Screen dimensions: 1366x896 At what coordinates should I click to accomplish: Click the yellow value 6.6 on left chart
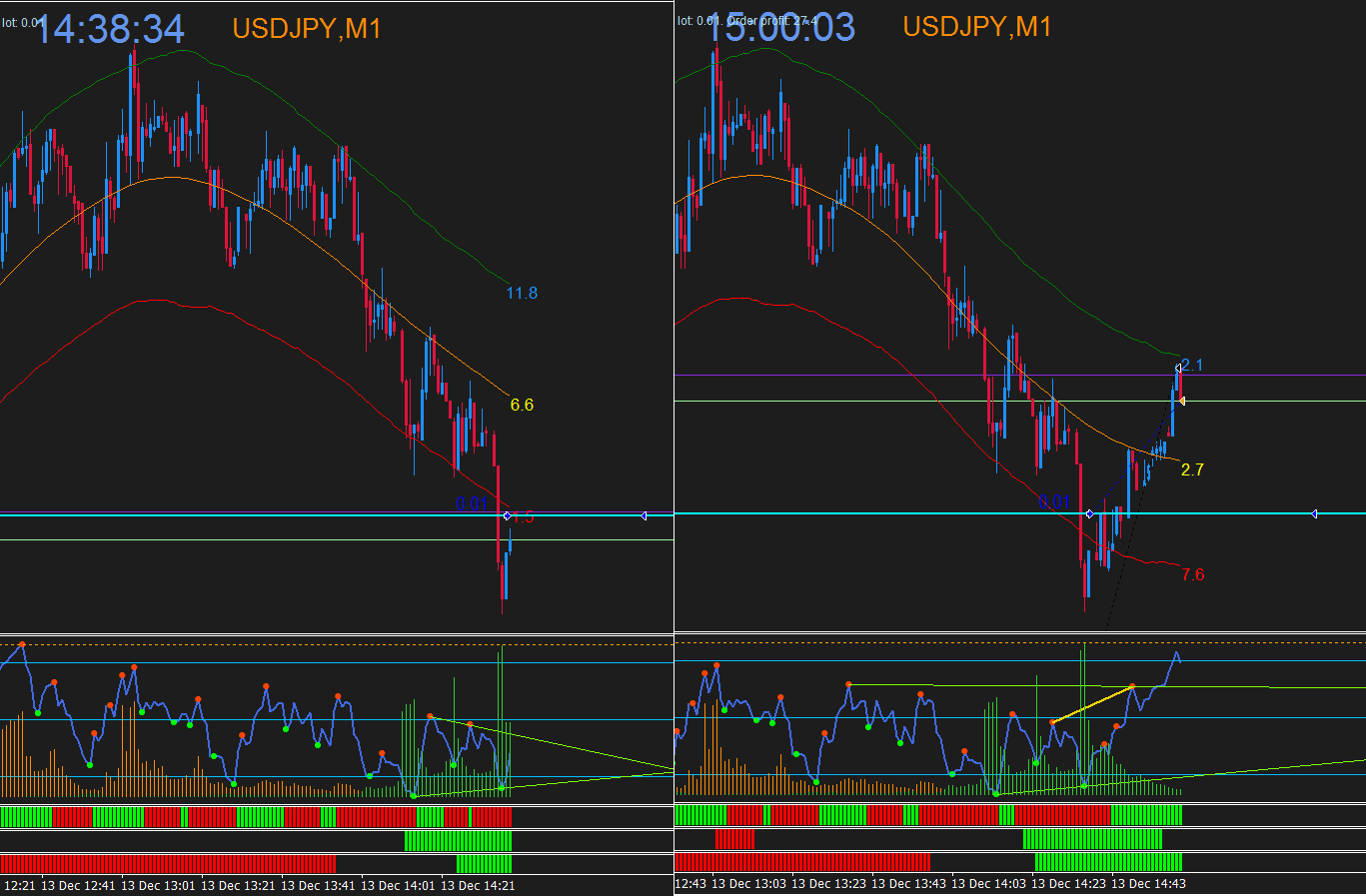522,405
